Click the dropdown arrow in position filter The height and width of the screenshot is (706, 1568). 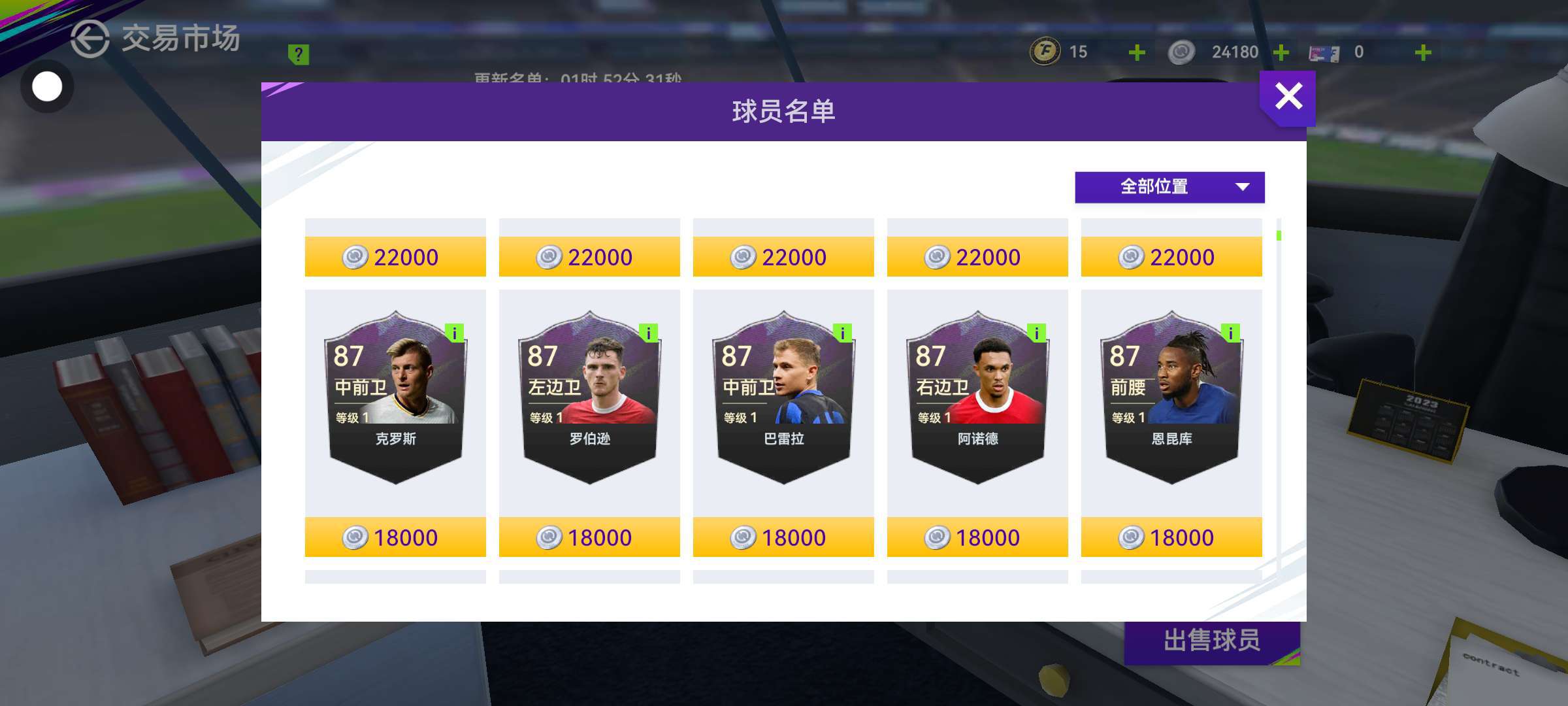coord(1243,187)
